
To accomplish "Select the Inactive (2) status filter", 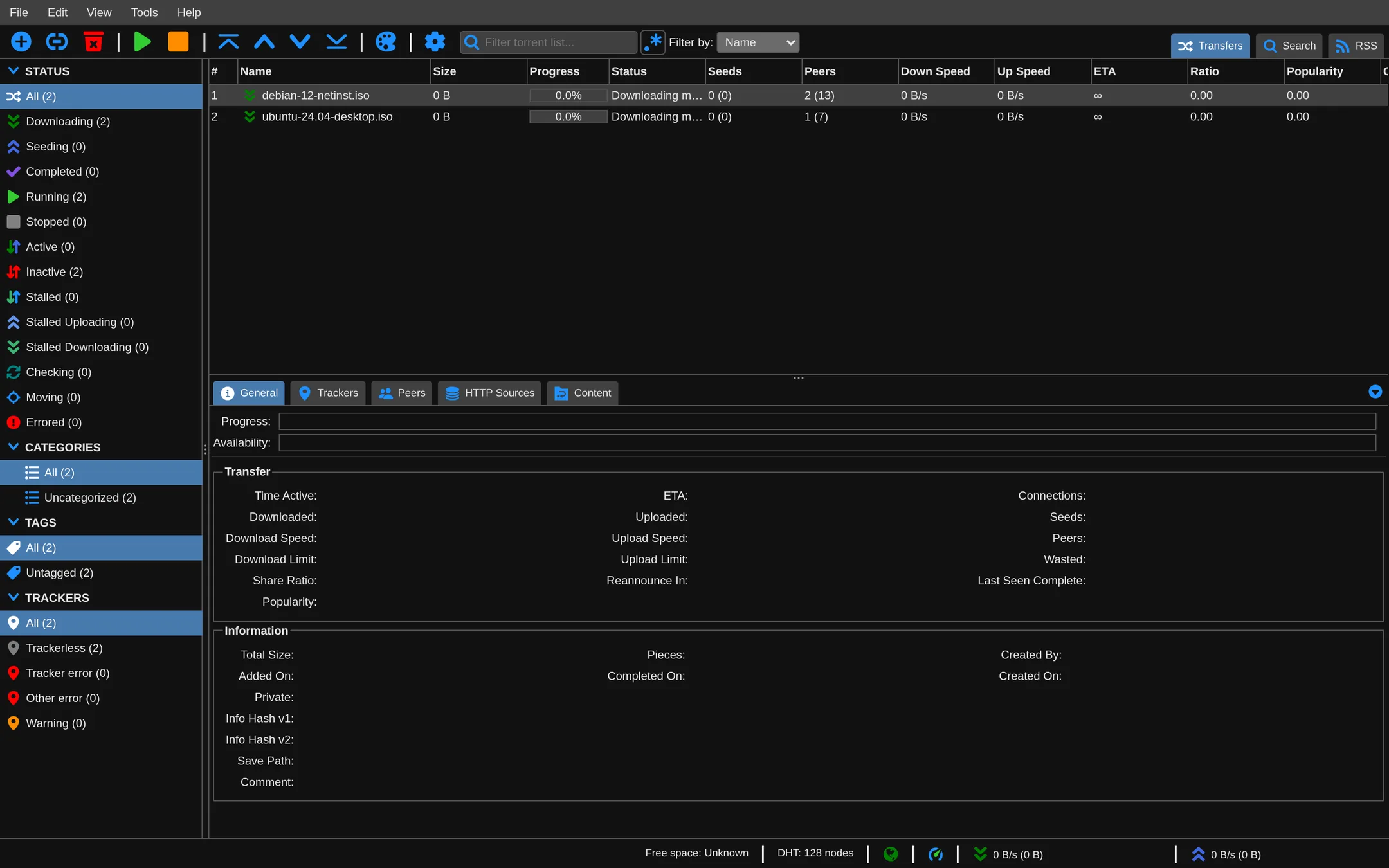I will click(x=101, y=272).
